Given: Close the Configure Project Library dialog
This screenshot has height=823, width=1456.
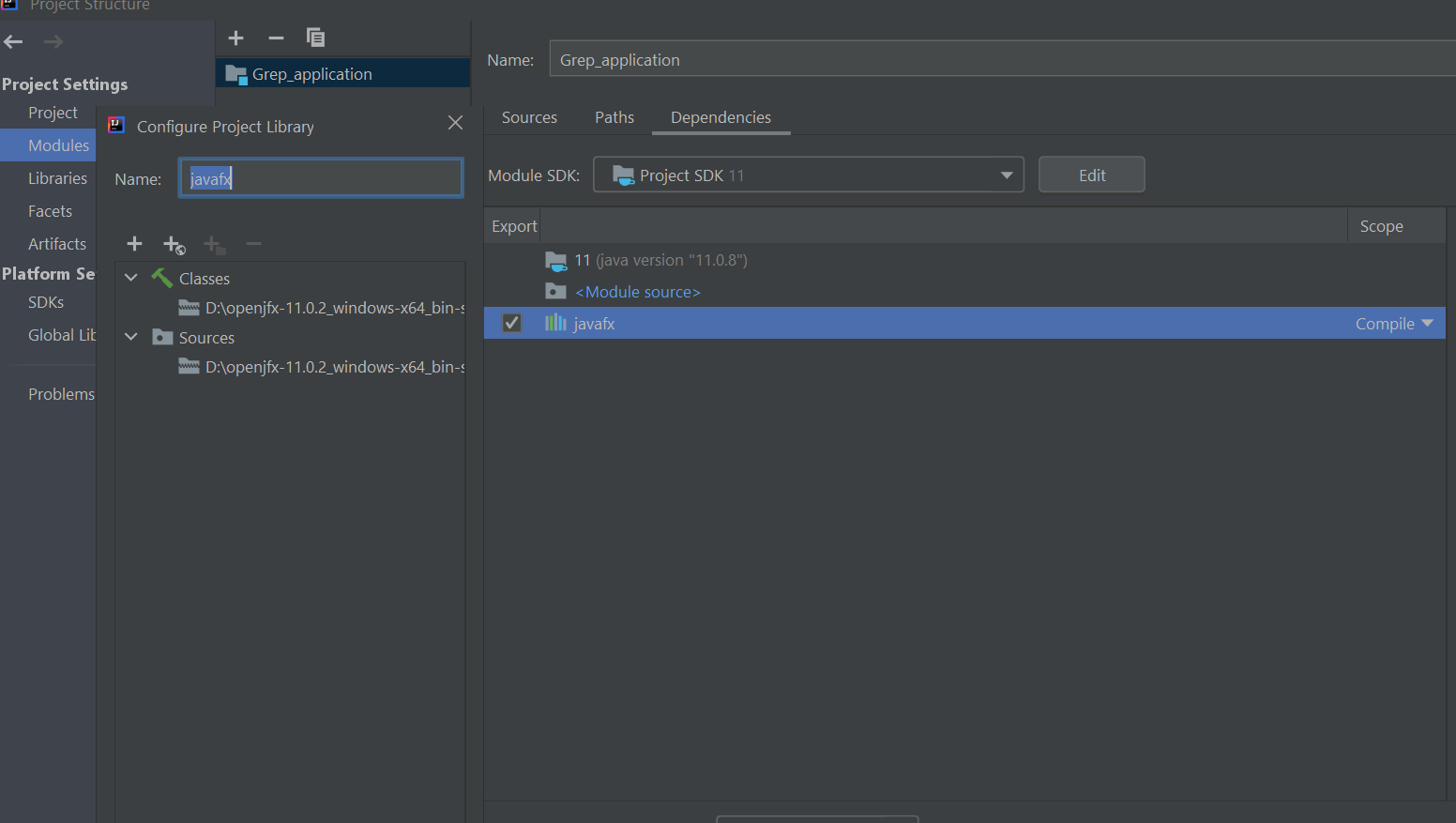Looking at the screenshot, I should click(x=456, y=123).
